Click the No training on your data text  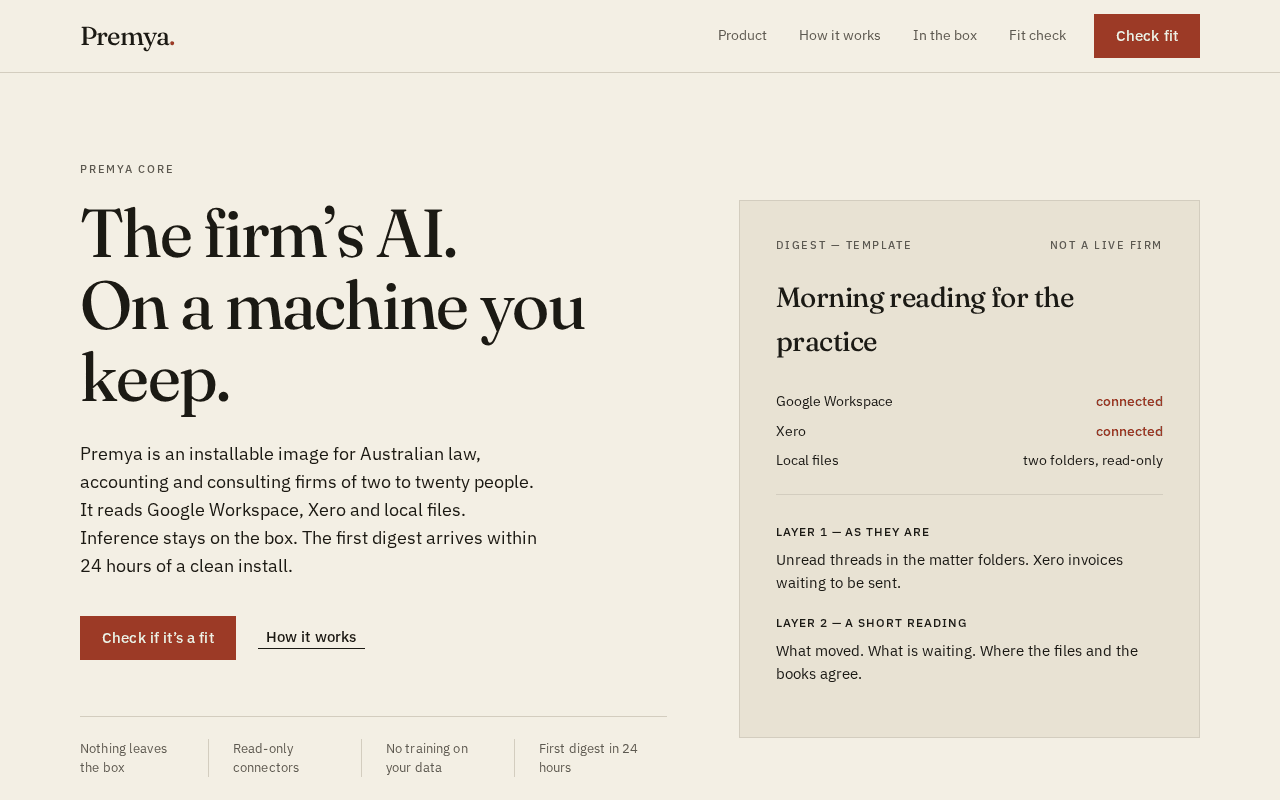427,758
